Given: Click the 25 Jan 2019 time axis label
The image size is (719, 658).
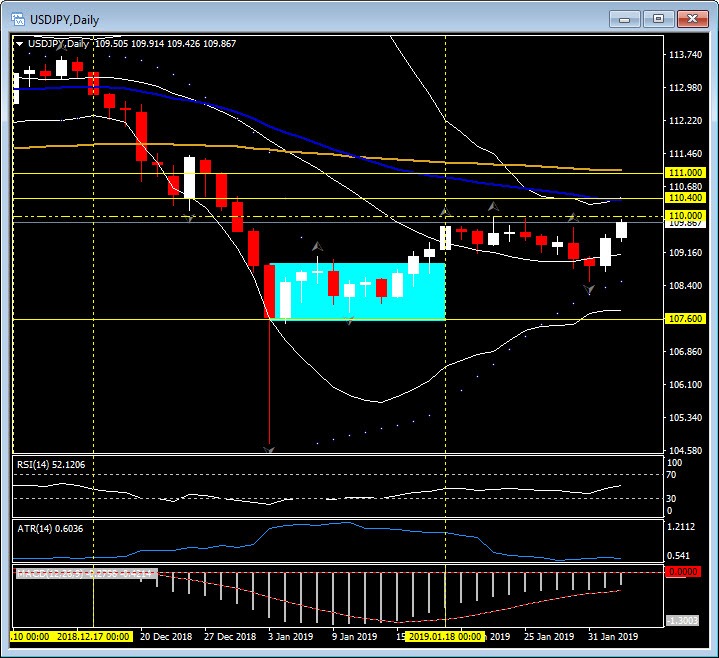Looking at the screenshot, I should tap(549, 636).
